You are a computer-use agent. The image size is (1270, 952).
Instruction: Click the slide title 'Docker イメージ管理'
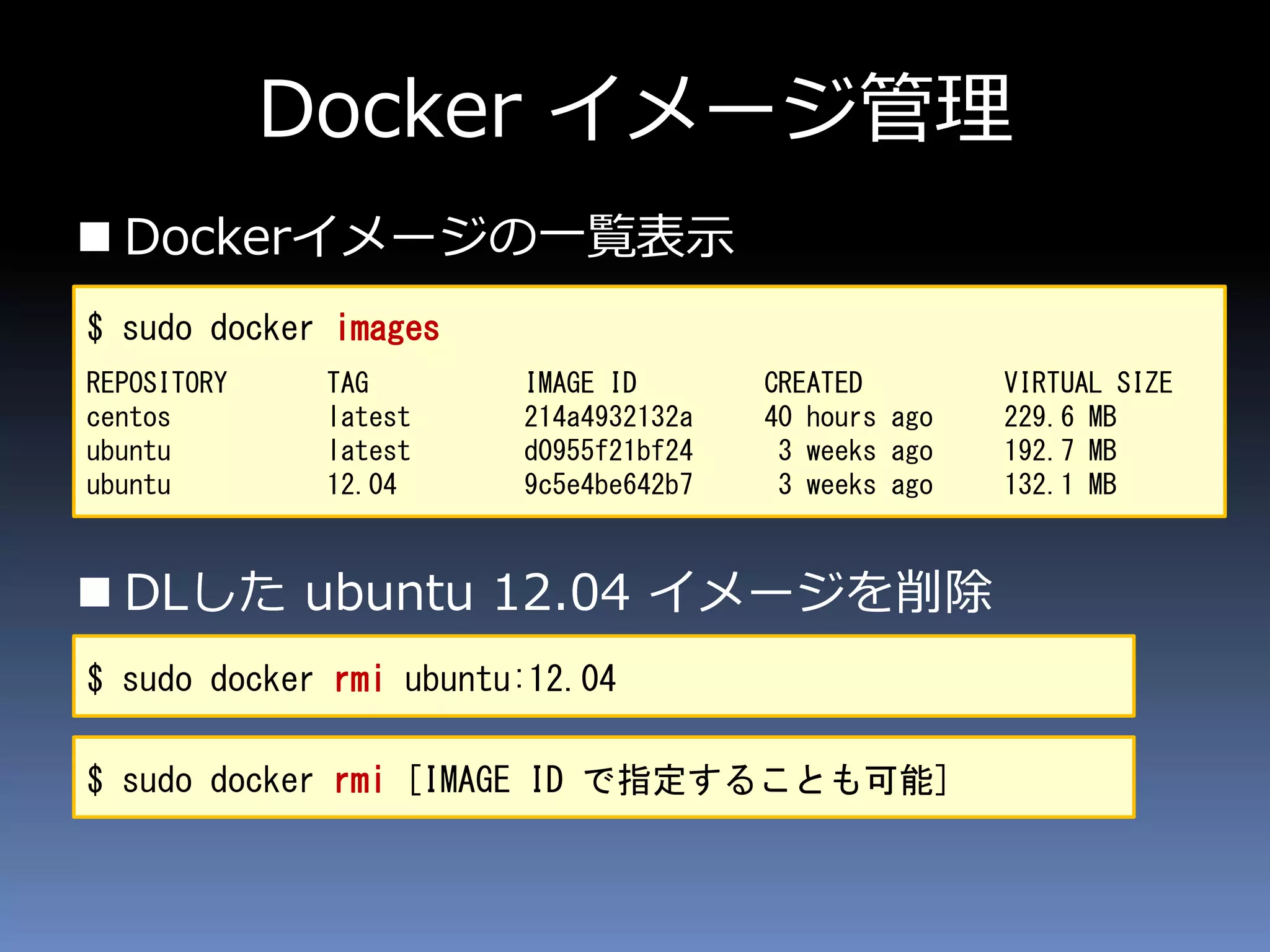point(635,108)
